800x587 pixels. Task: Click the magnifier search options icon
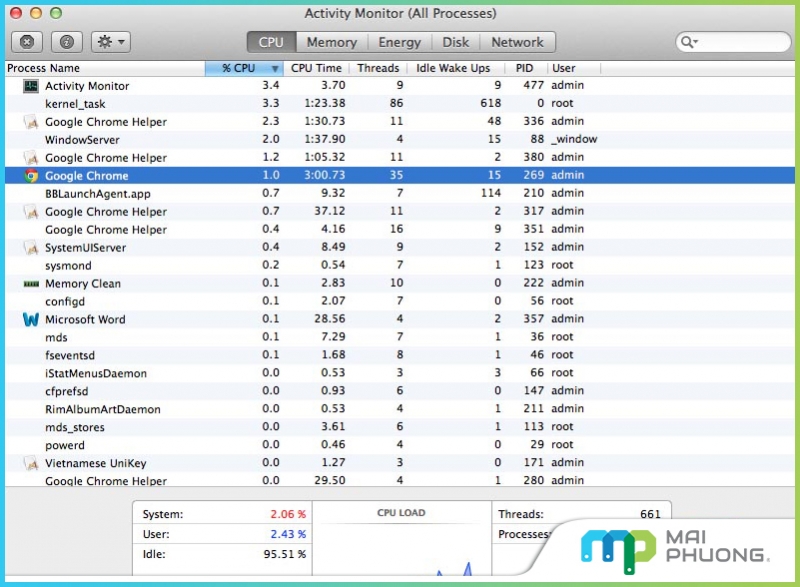[x=689, y=42]
